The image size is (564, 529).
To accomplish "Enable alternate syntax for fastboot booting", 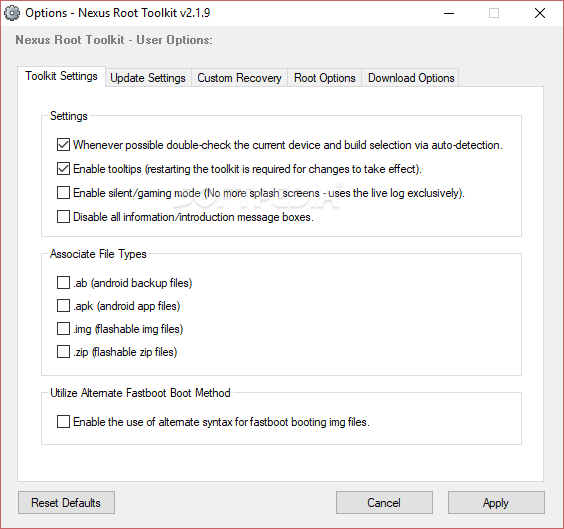I will point(63,421).
